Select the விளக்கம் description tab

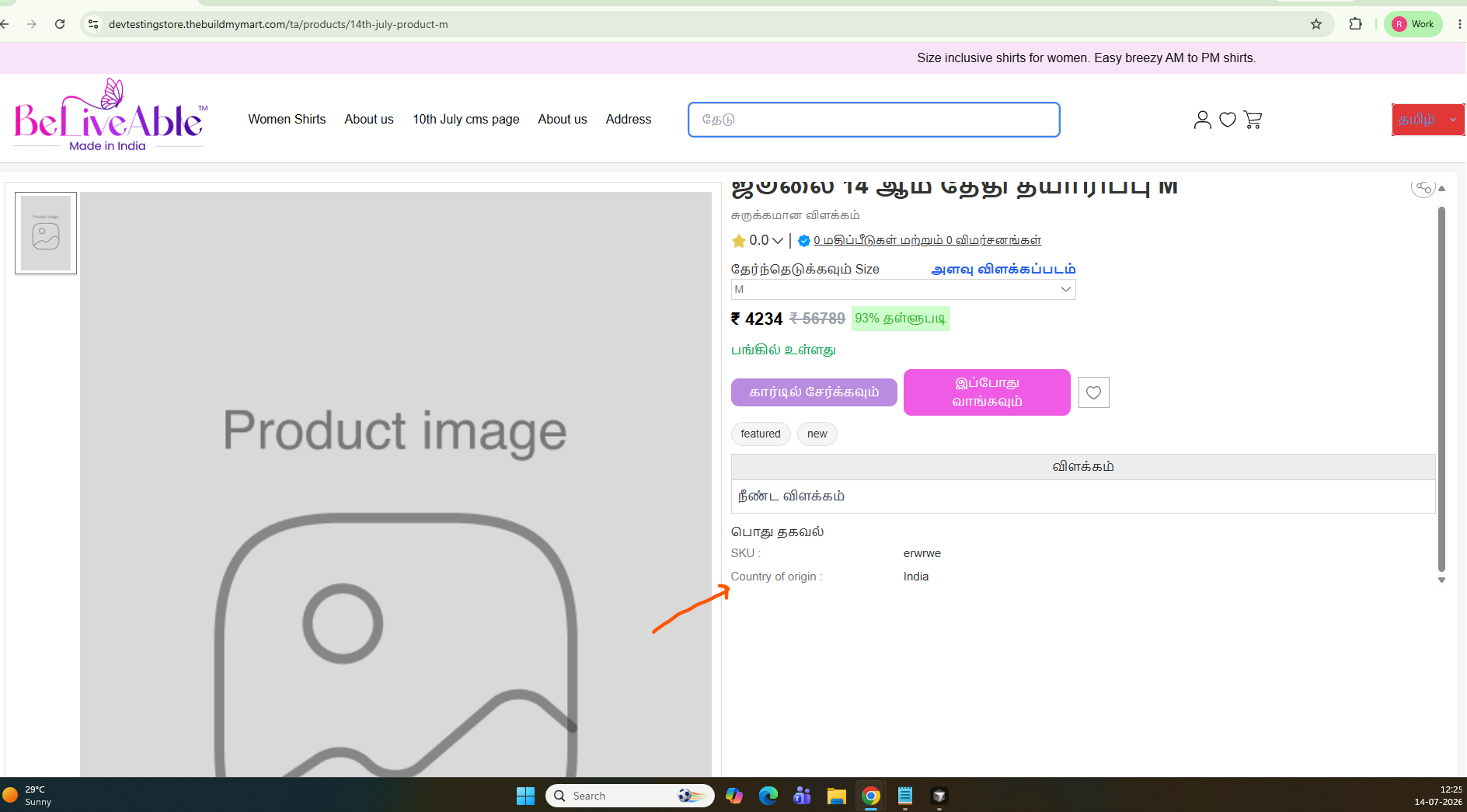click(x=1083, y=467)
